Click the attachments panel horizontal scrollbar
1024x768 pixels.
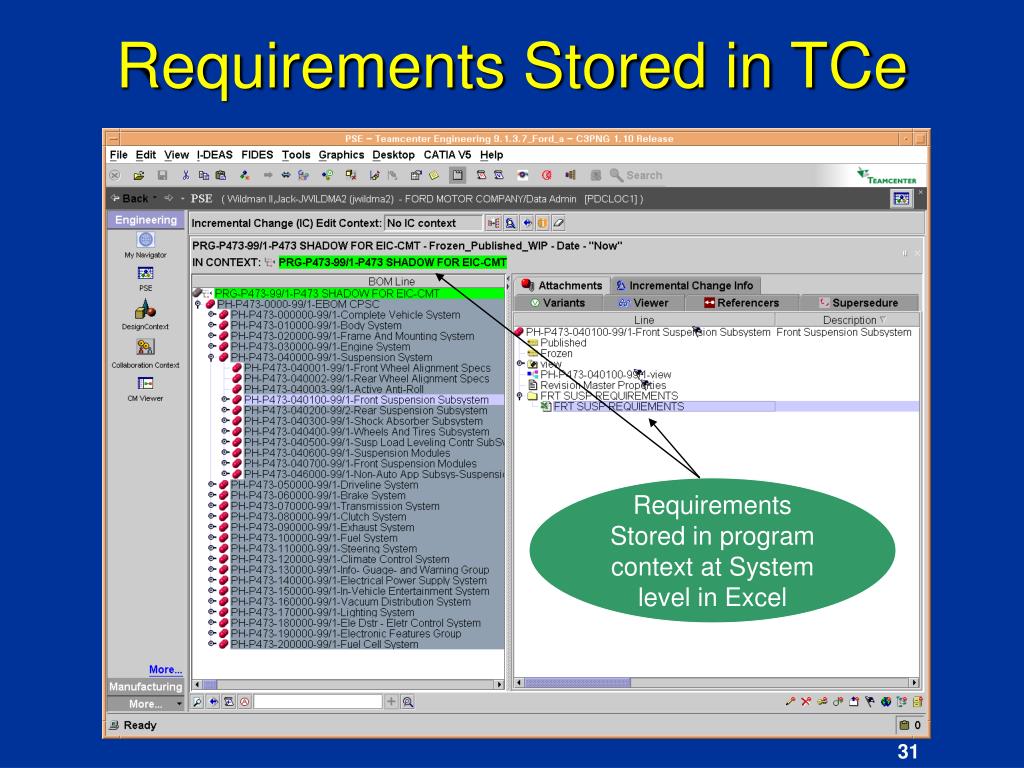pyautogui.click(x=716, y=682)
